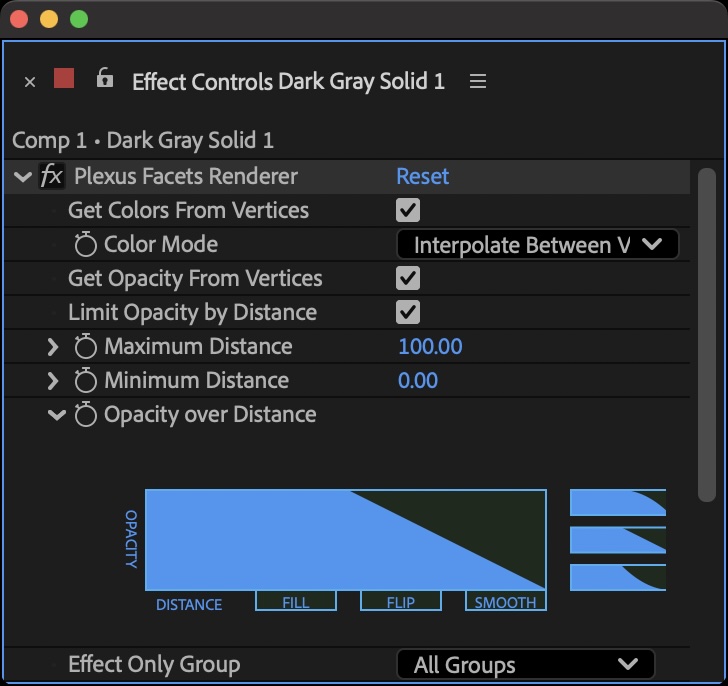This screenshot has width=728, height=686.
Task: Click the vertical scrollbar of effect panel
Action: [x=707, y=335]
